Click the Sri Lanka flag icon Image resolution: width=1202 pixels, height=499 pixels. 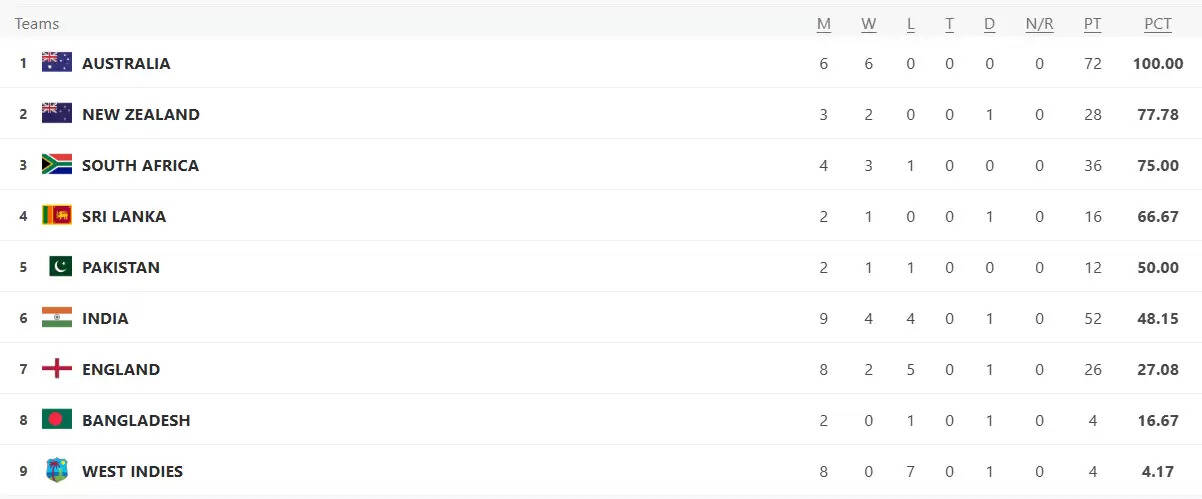(x=56, y=215)
